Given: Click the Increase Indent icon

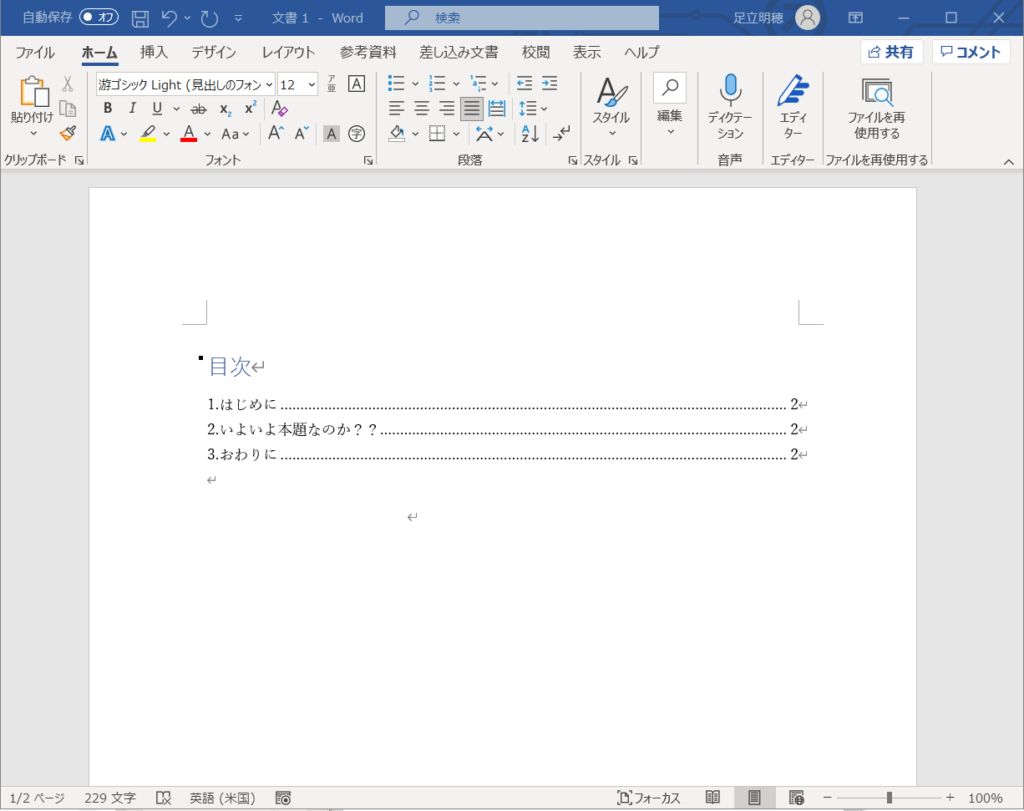Looking at the screenshot, I should pyautogui.click(x=549, y=84).
